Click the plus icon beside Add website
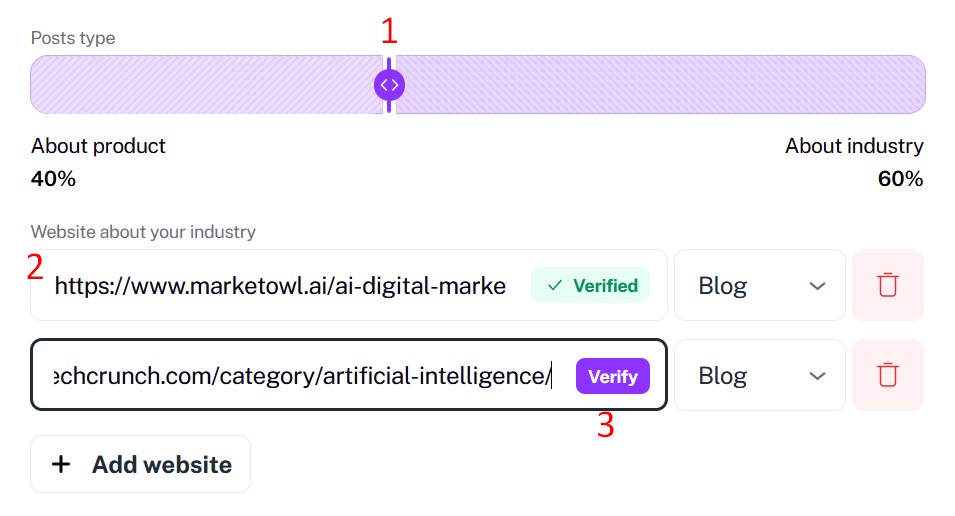955x516 pixels. pyautogui.click(x=62, y=464)
